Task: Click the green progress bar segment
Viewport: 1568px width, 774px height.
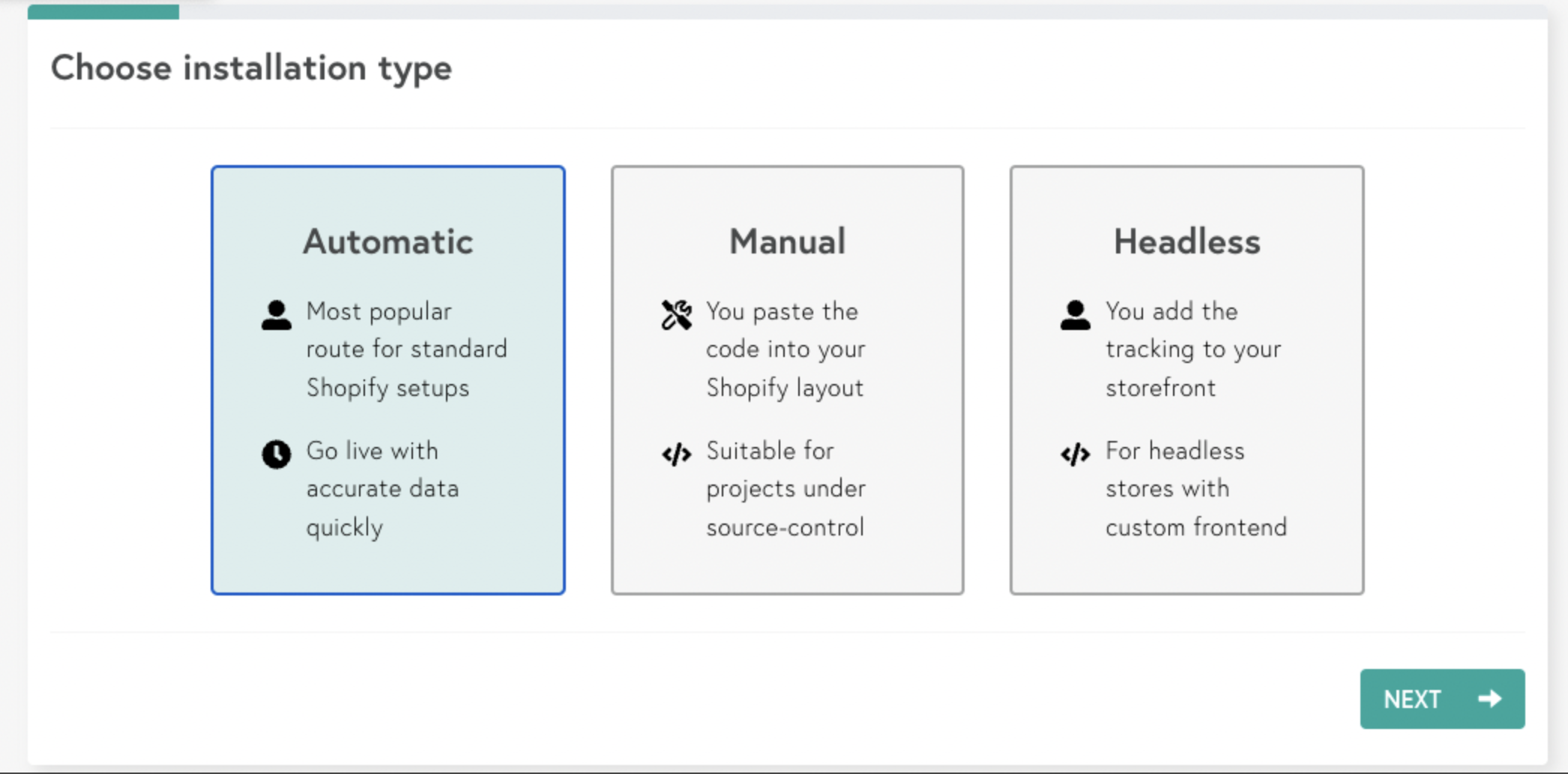Action: tap(103, 11)
